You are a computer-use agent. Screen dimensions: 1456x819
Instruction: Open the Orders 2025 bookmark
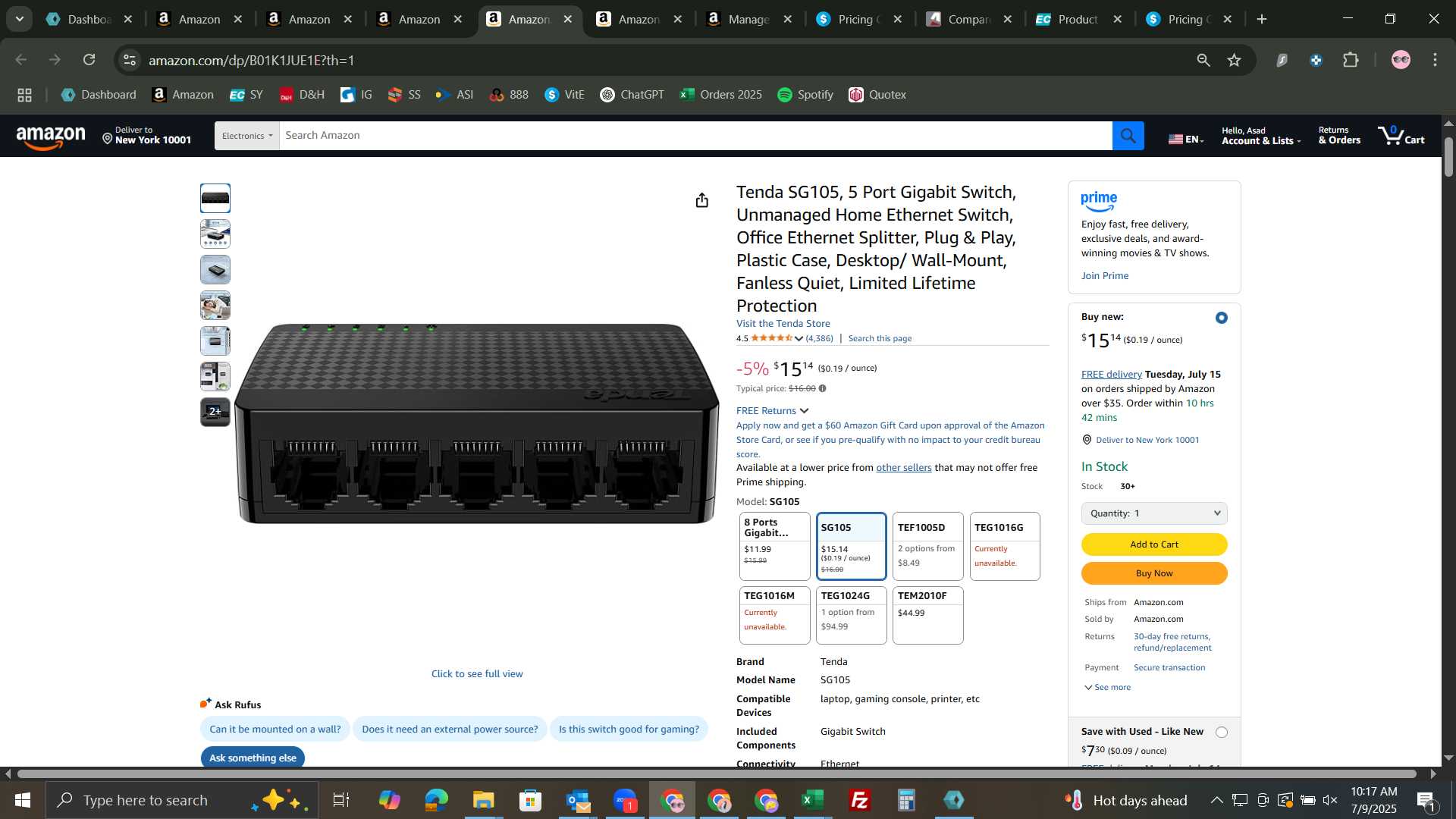point(721,95)
